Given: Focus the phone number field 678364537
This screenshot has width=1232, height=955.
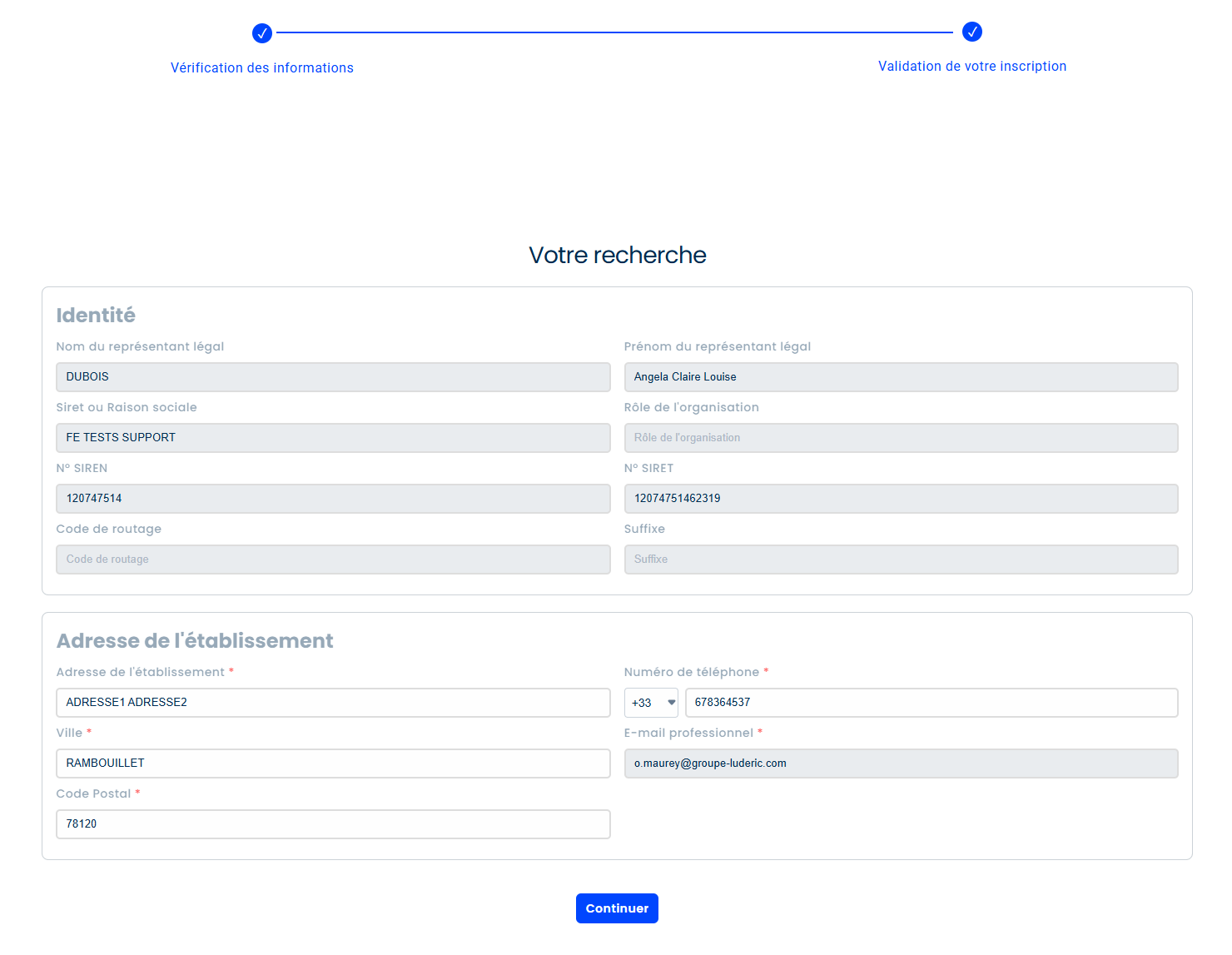Looking at the screenshot, I should coord(931,703).
